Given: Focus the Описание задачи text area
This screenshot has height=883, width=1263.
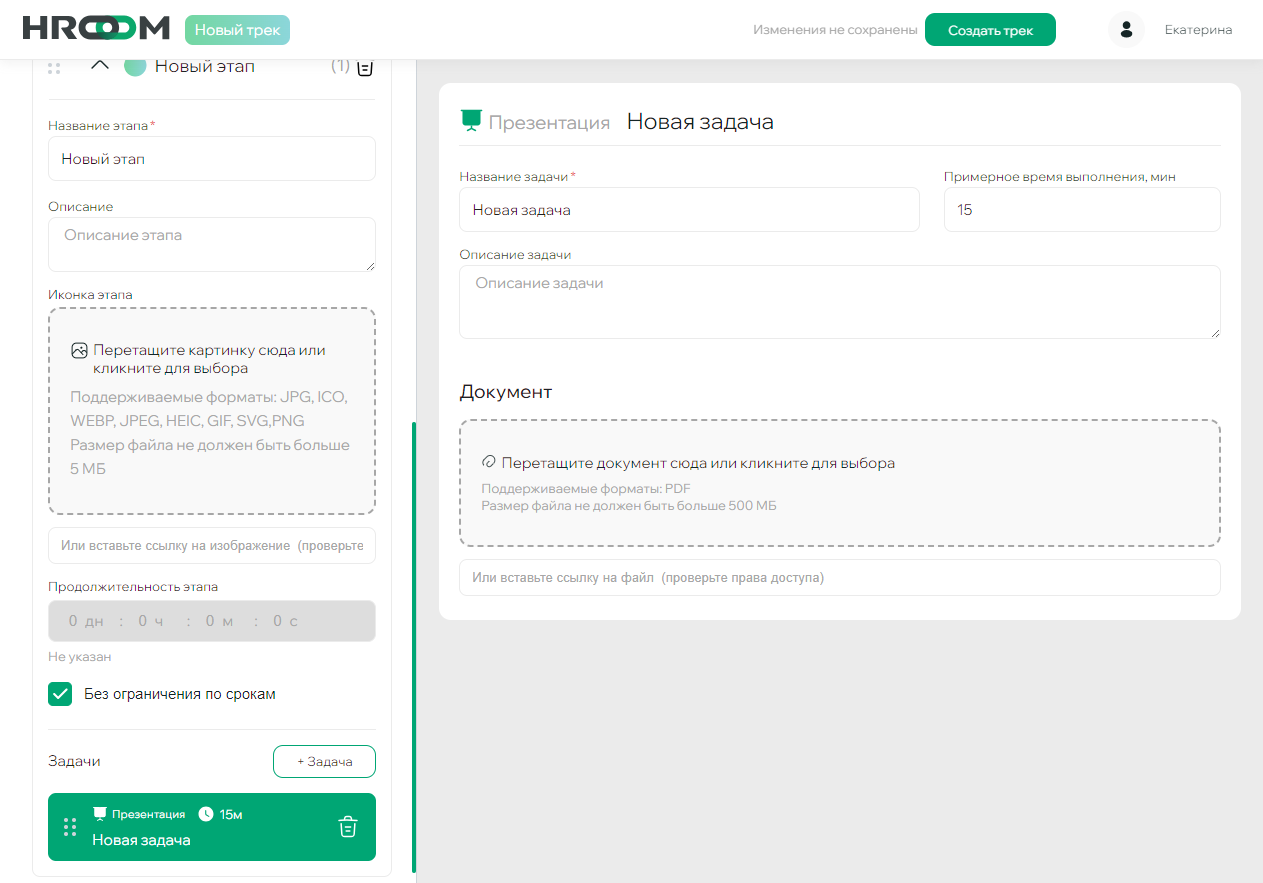Looking at the screenshot, I should pyautogui.click(x=839, y=302).
